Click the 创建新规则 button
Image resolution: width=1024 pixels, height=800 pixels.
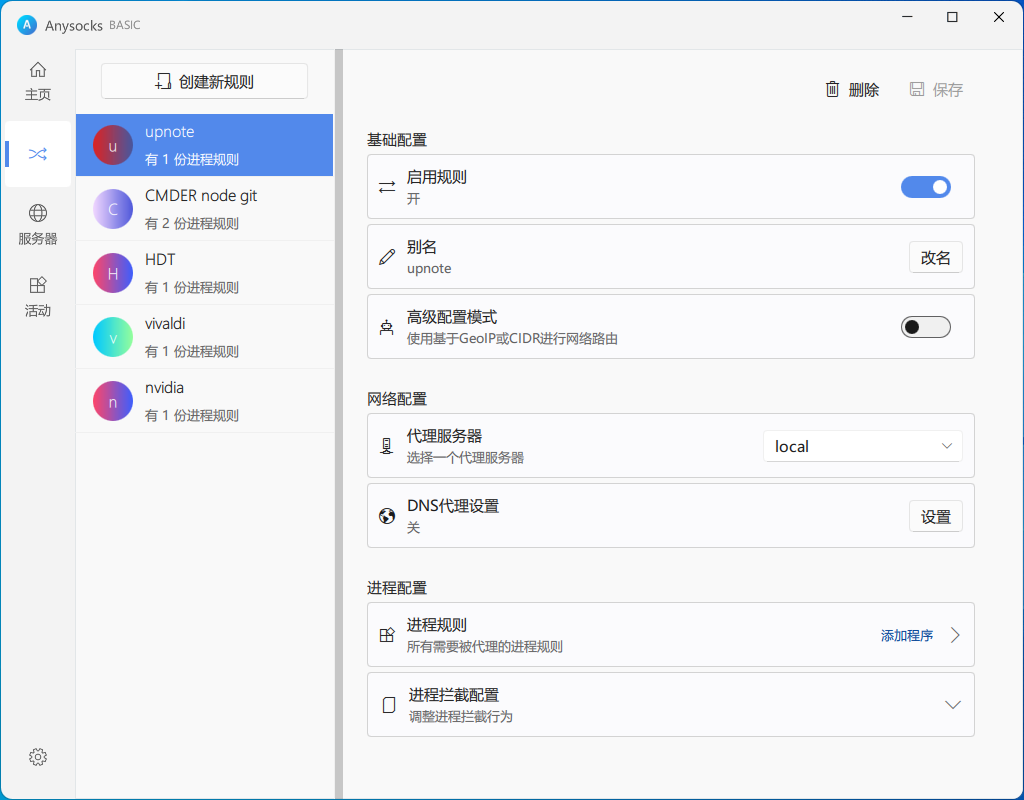click(205, 82)
